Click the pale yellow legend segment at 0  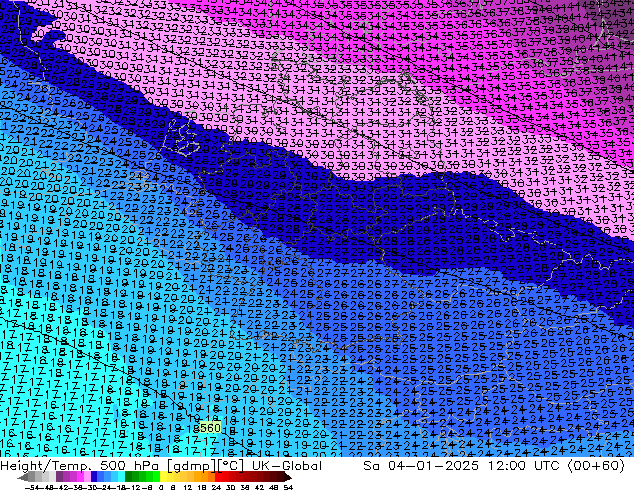coord(163,477)
